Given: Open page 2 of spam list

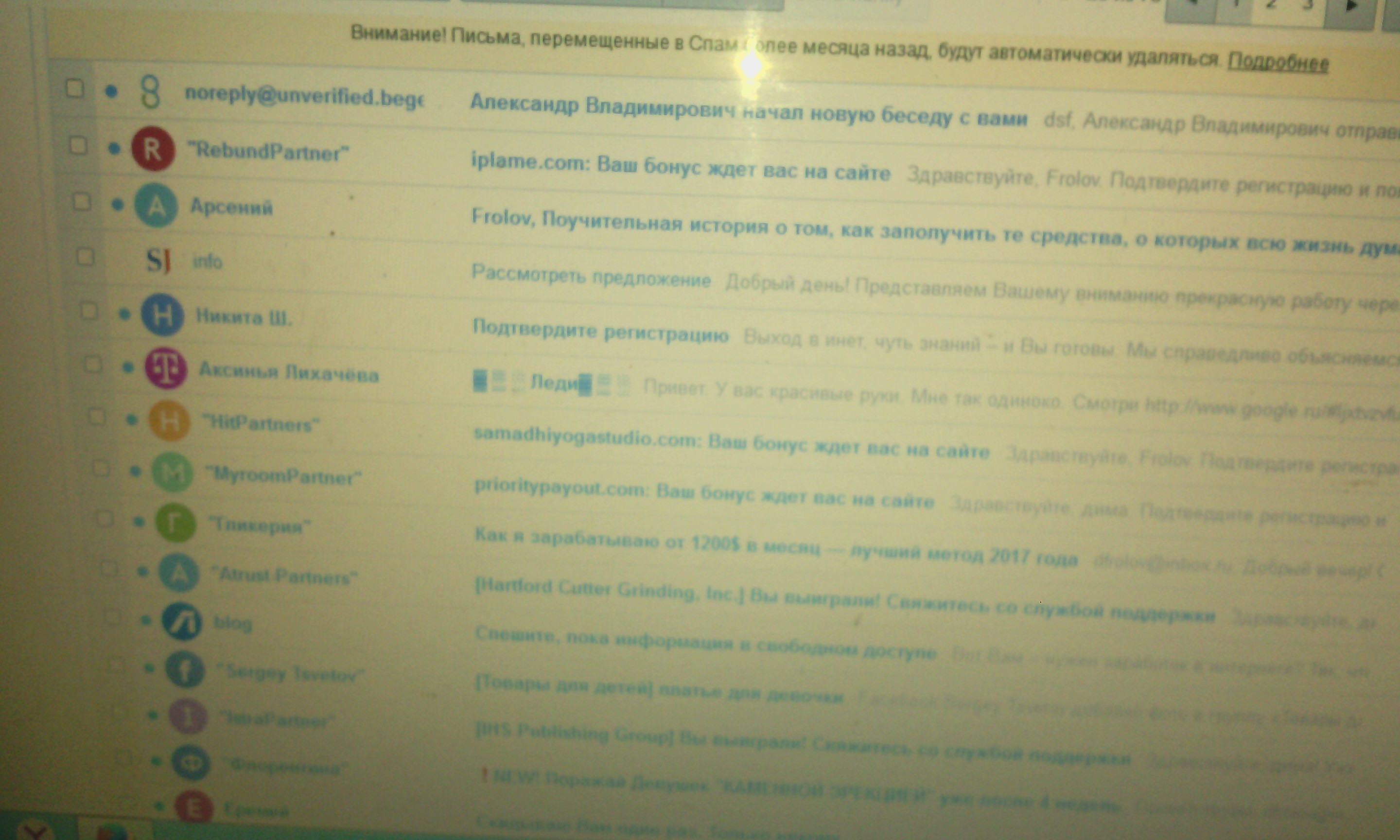Looking at the screenshot, I should click(x=1271, y=6).
